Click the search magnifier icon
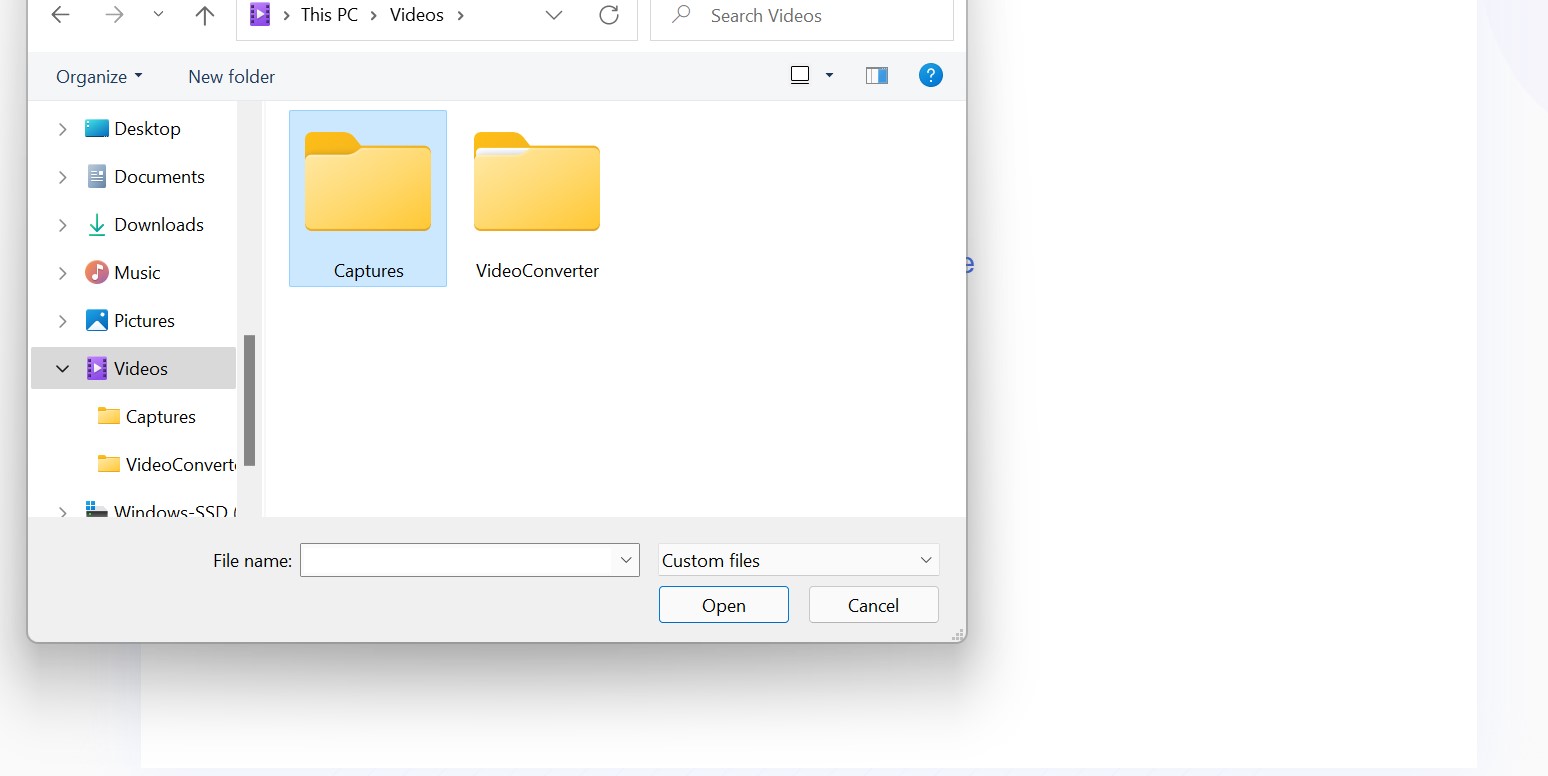1548x776 pixels. pyautogui.click(x=681, y=15)
